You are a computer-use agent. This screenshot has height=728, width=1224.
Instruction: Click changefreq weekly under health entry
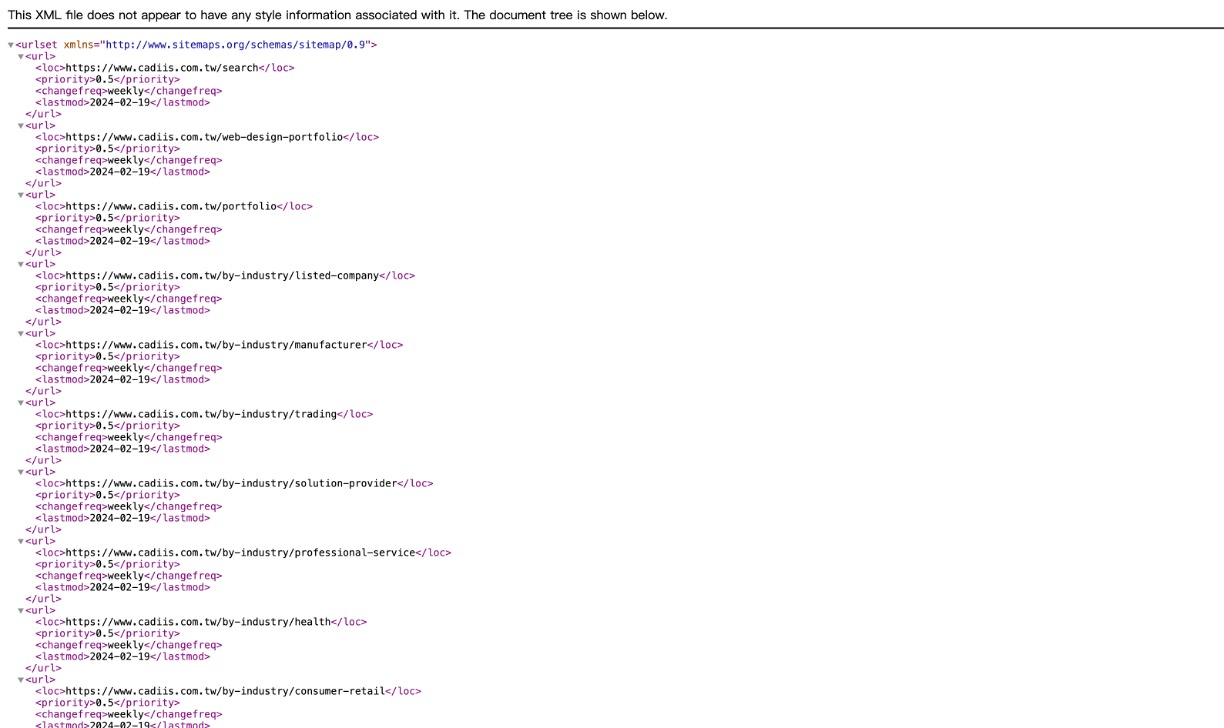click(x=126, y=645)
